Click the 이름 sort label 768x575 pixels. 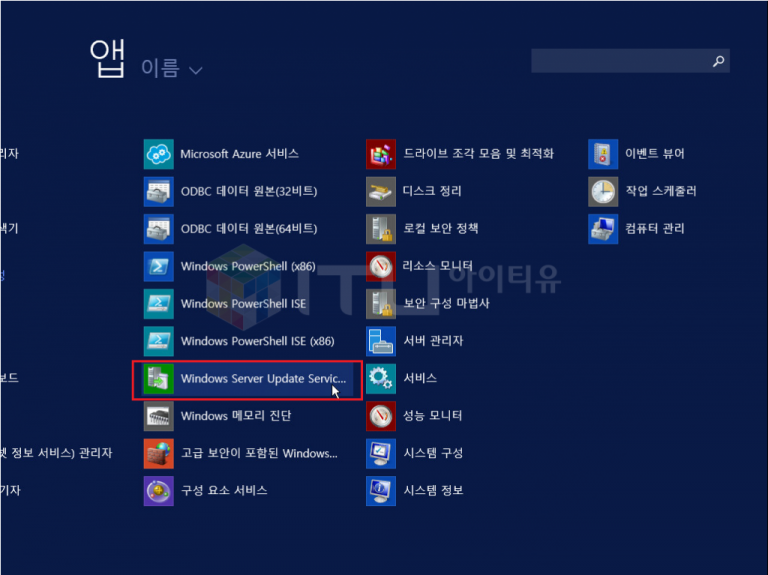[159, 68]
